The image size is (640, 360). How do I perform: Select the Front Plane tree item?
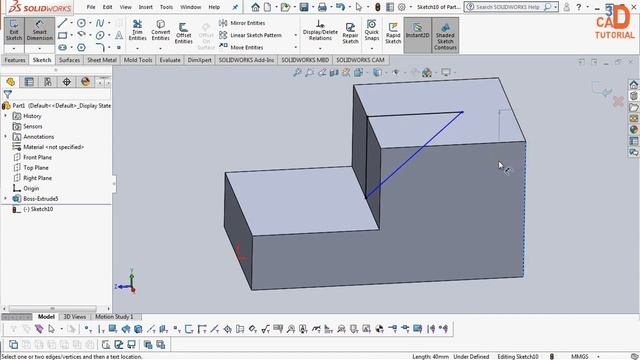point(37,157)
